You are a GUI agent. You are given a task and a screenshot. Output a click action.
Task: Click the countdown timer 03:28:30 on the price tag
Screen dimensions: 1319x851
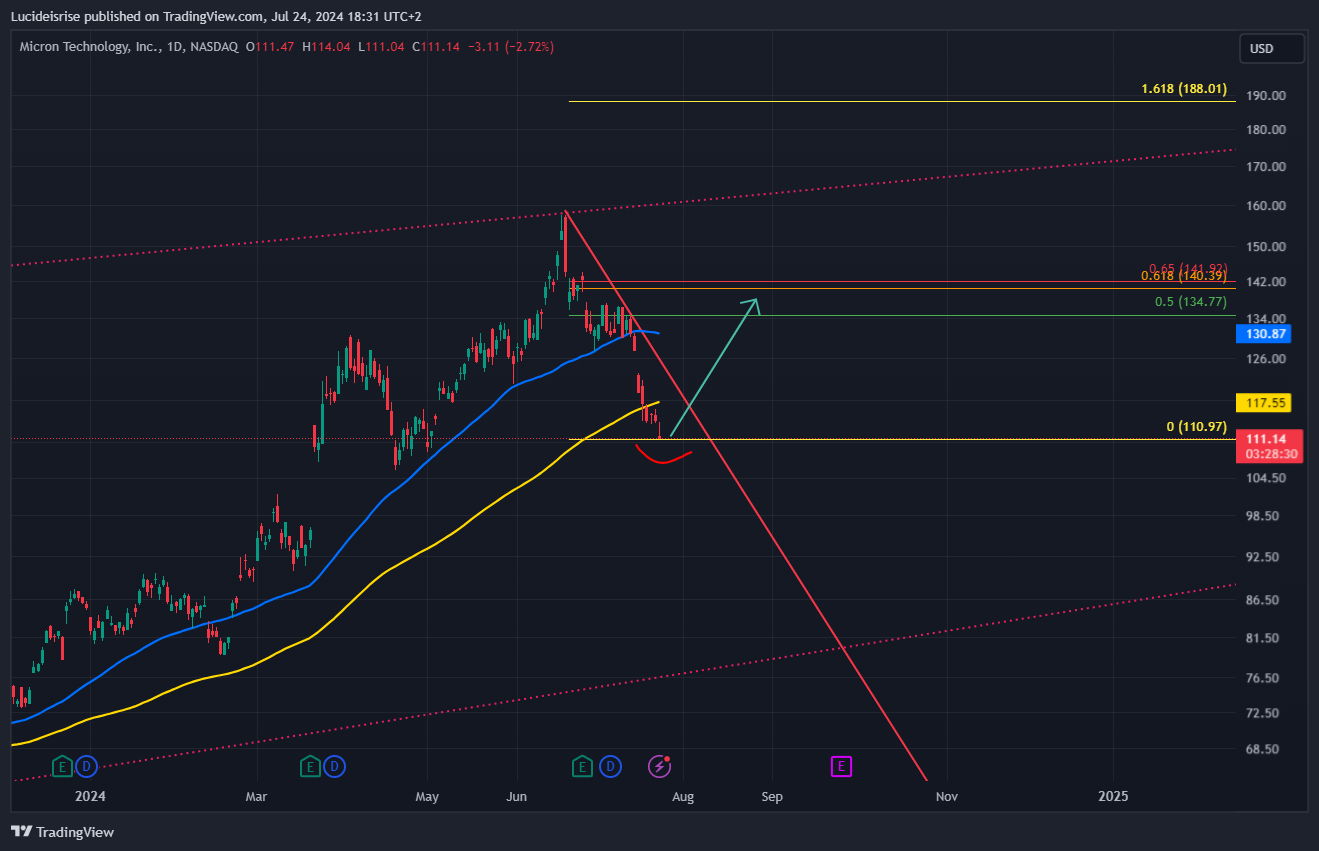click(x=1270, y=454)
